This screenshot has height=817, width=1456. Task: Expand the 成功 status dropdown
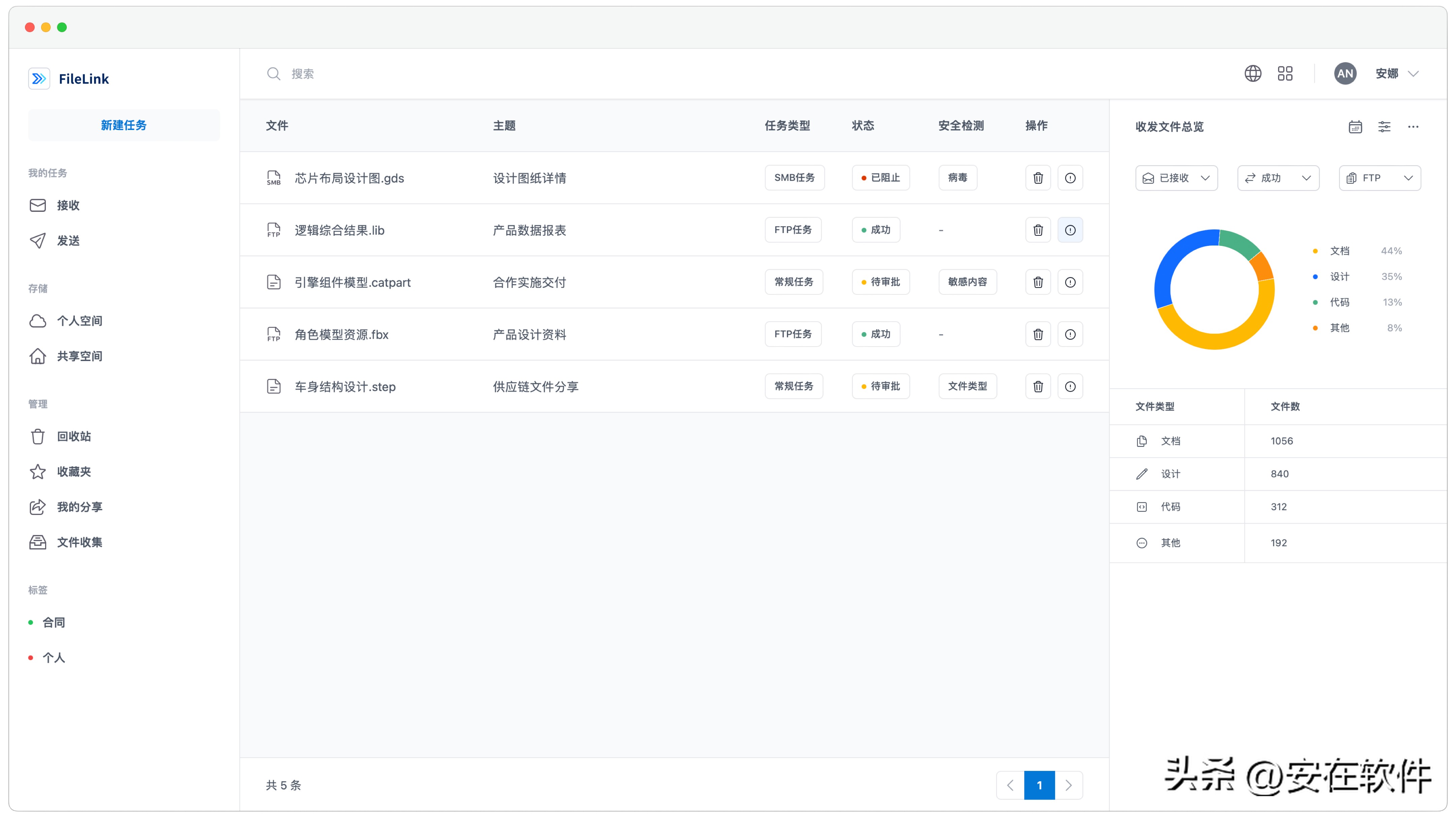pos(1278,178)
